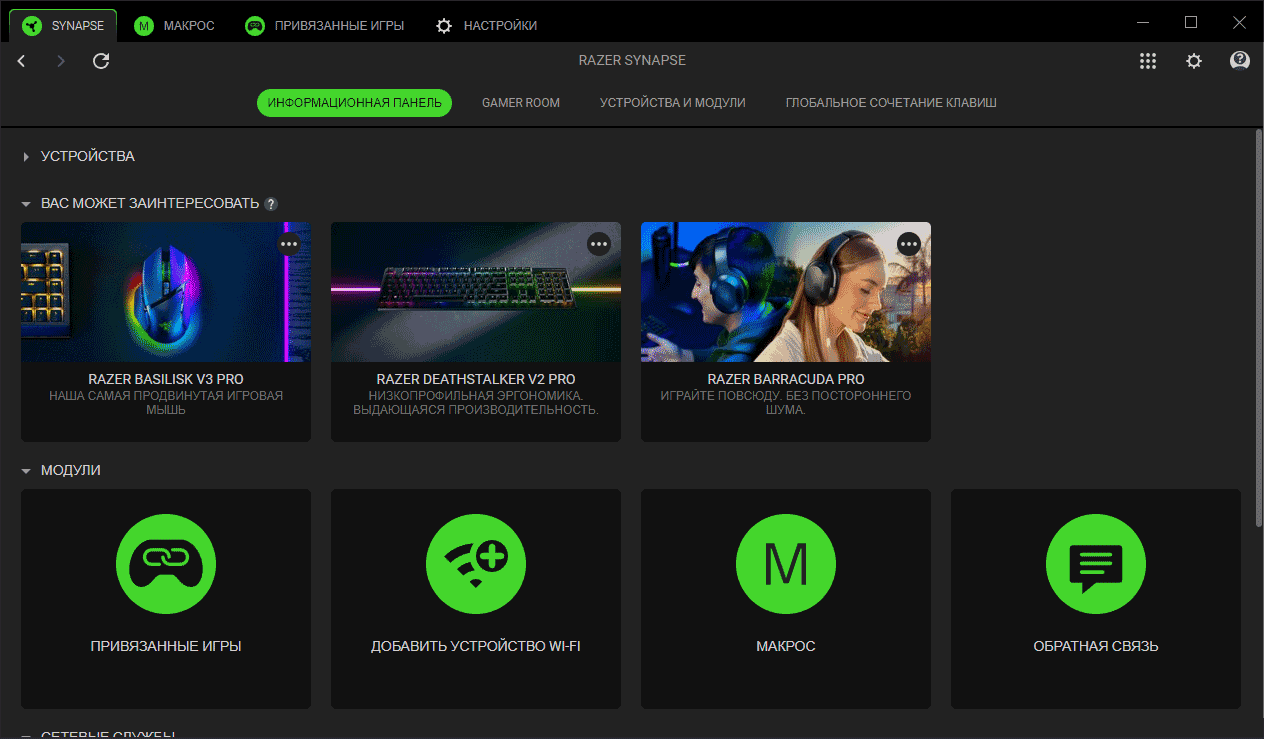Click the add Wi-Fi device module icon
This screenshot has width=1264, height=739.
click(476, 566)
